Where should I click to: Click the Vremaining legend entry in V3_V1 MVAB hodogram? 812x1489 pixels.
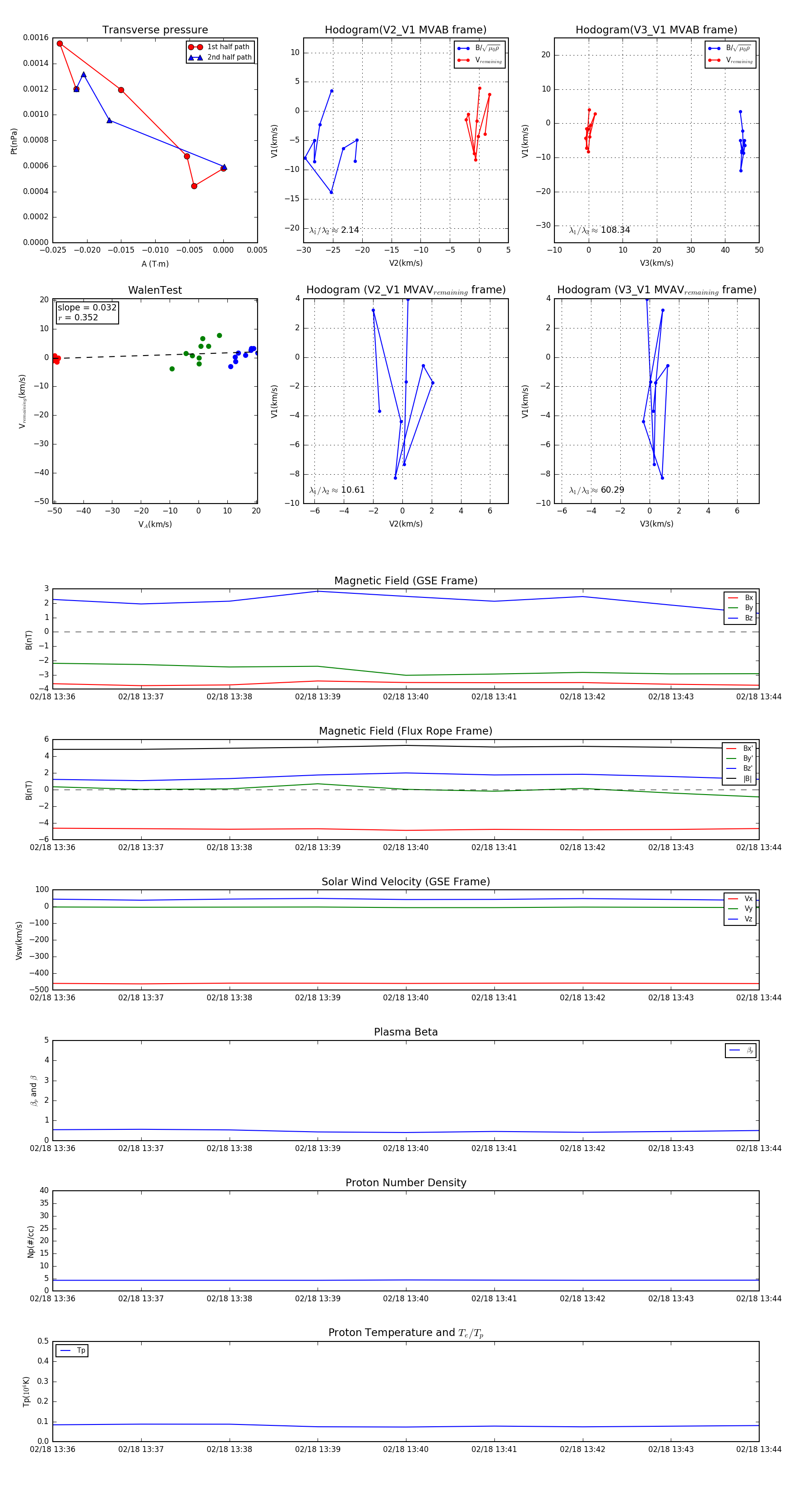pos(730,60)
